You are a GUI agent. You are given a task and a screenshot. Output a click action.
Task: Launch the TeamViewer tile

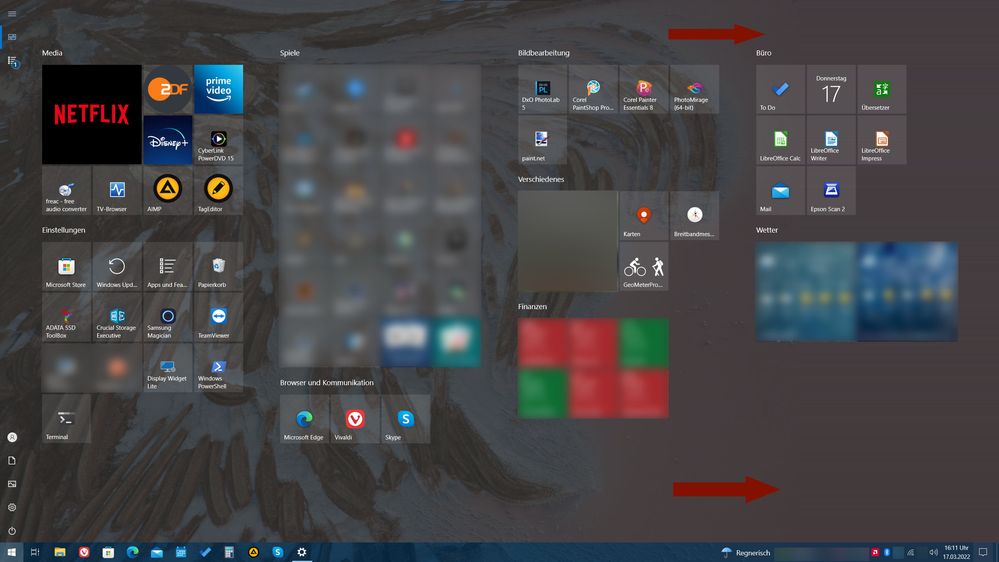[x=219, y=317]
